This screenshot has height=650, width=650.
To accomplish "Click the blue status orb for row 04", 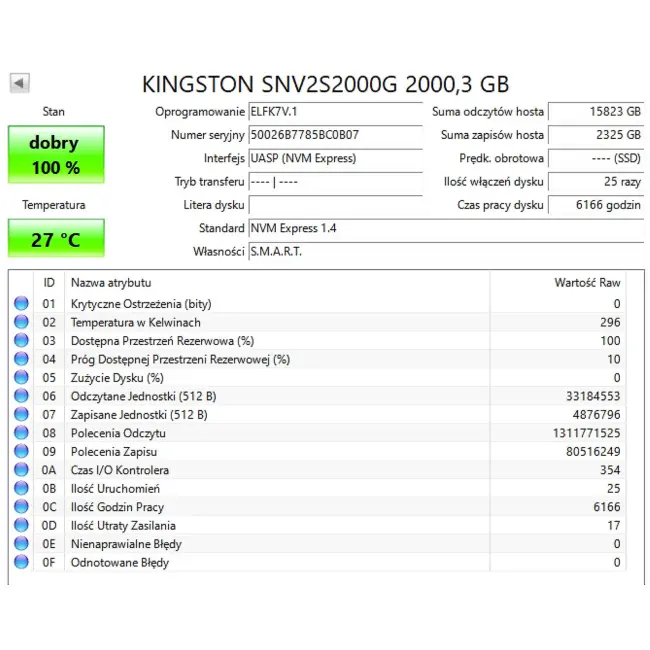I will pos(21,359).
